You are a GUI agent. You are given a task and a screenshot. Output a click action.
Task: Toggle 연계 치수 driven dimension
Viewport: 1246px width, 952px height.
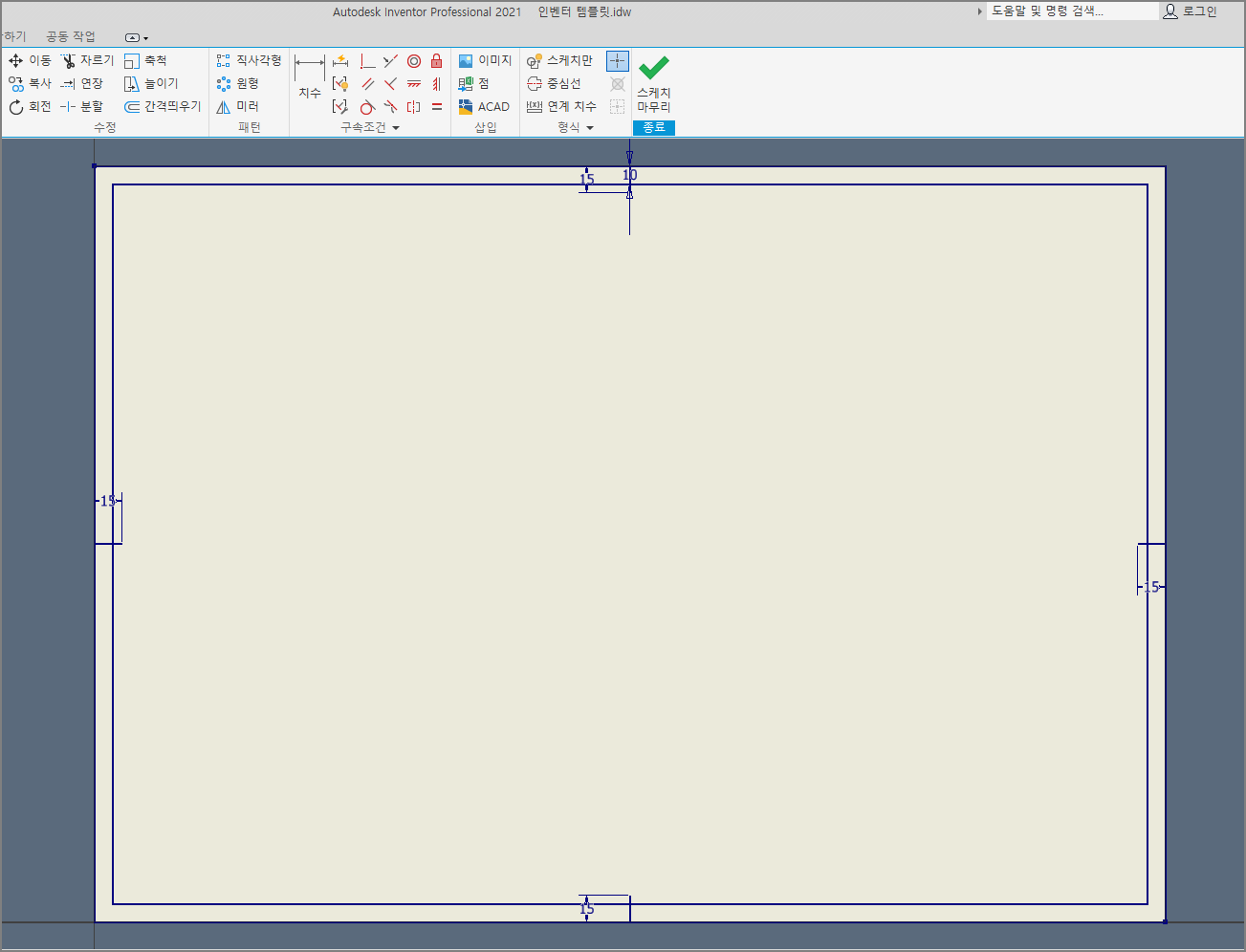coord(561,106)
